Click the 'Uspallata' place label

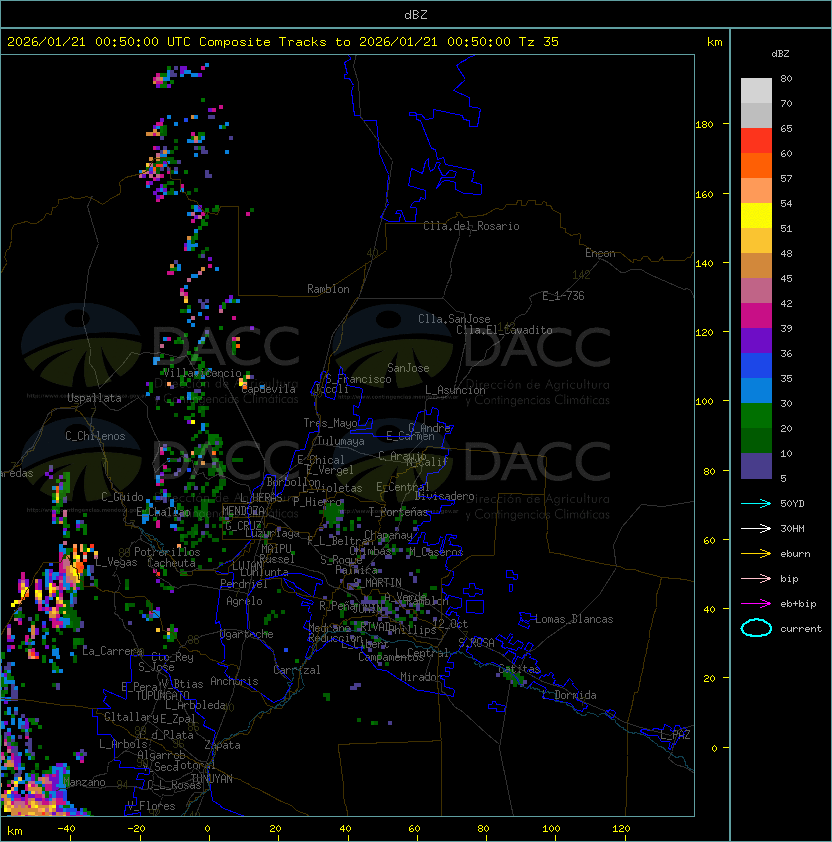click(94, 398)
